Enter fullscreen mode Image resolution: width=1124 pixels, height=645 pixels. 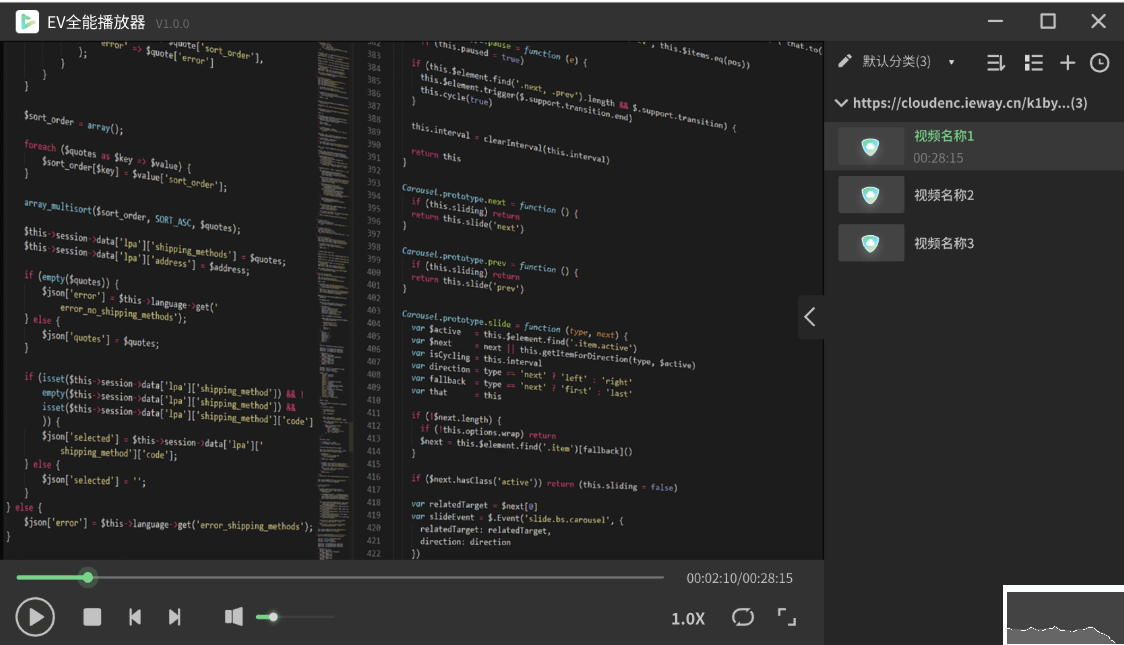coord(787,617)
